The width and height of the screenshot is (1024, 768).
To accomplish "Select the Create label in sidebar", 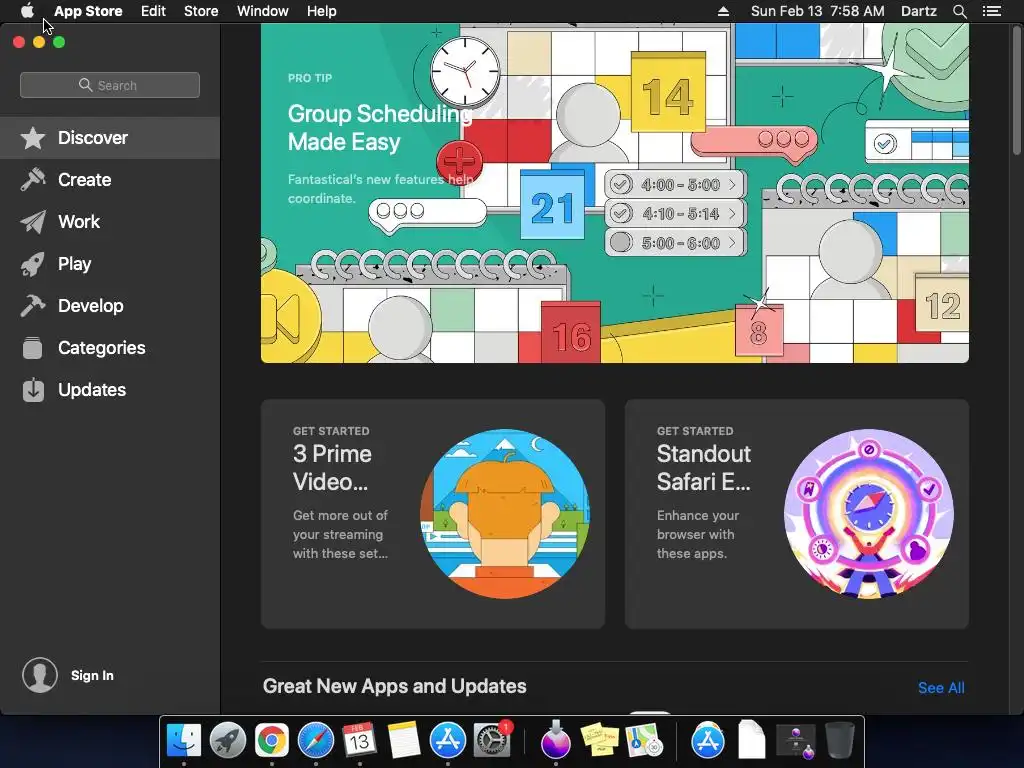I will [x=84, y=180].
